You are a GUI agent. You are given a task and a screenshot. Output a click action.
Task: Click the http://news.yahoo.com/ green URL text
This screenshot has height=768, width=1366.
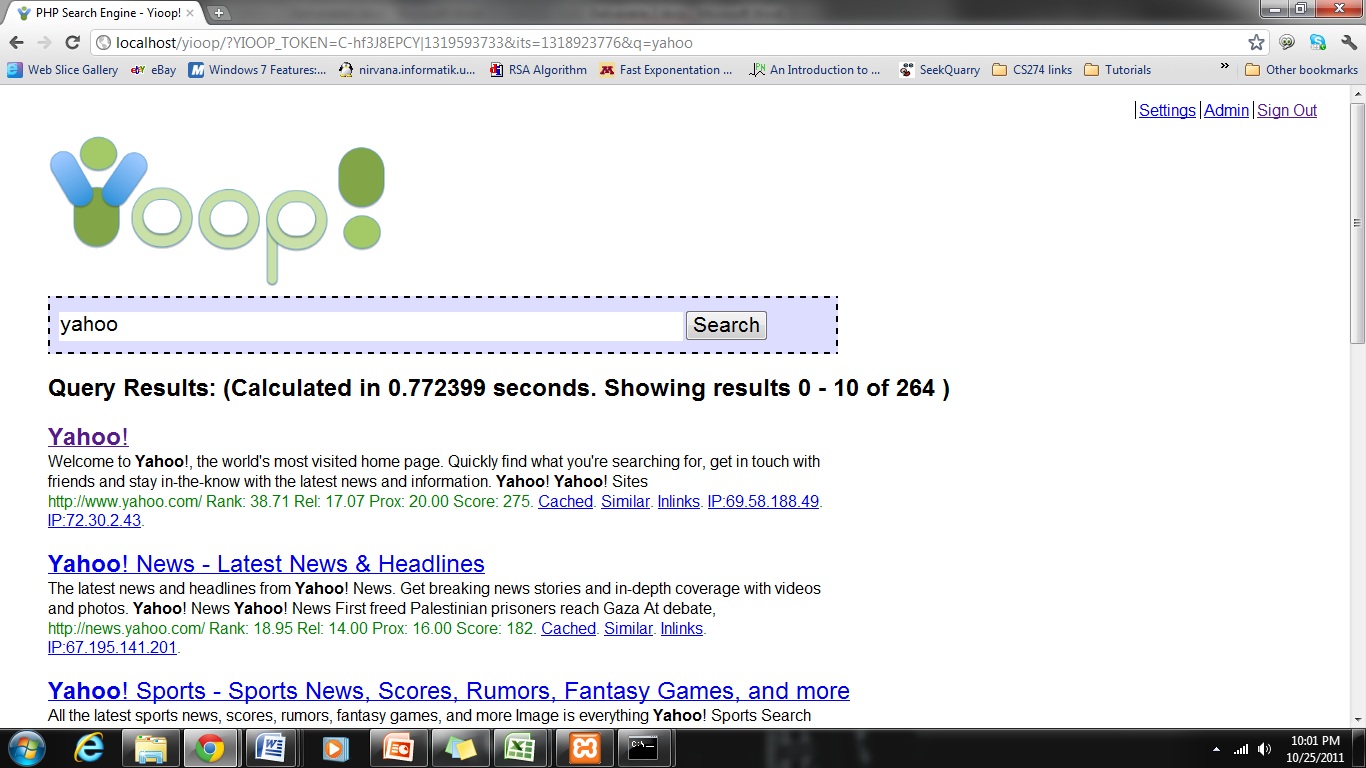126,628
